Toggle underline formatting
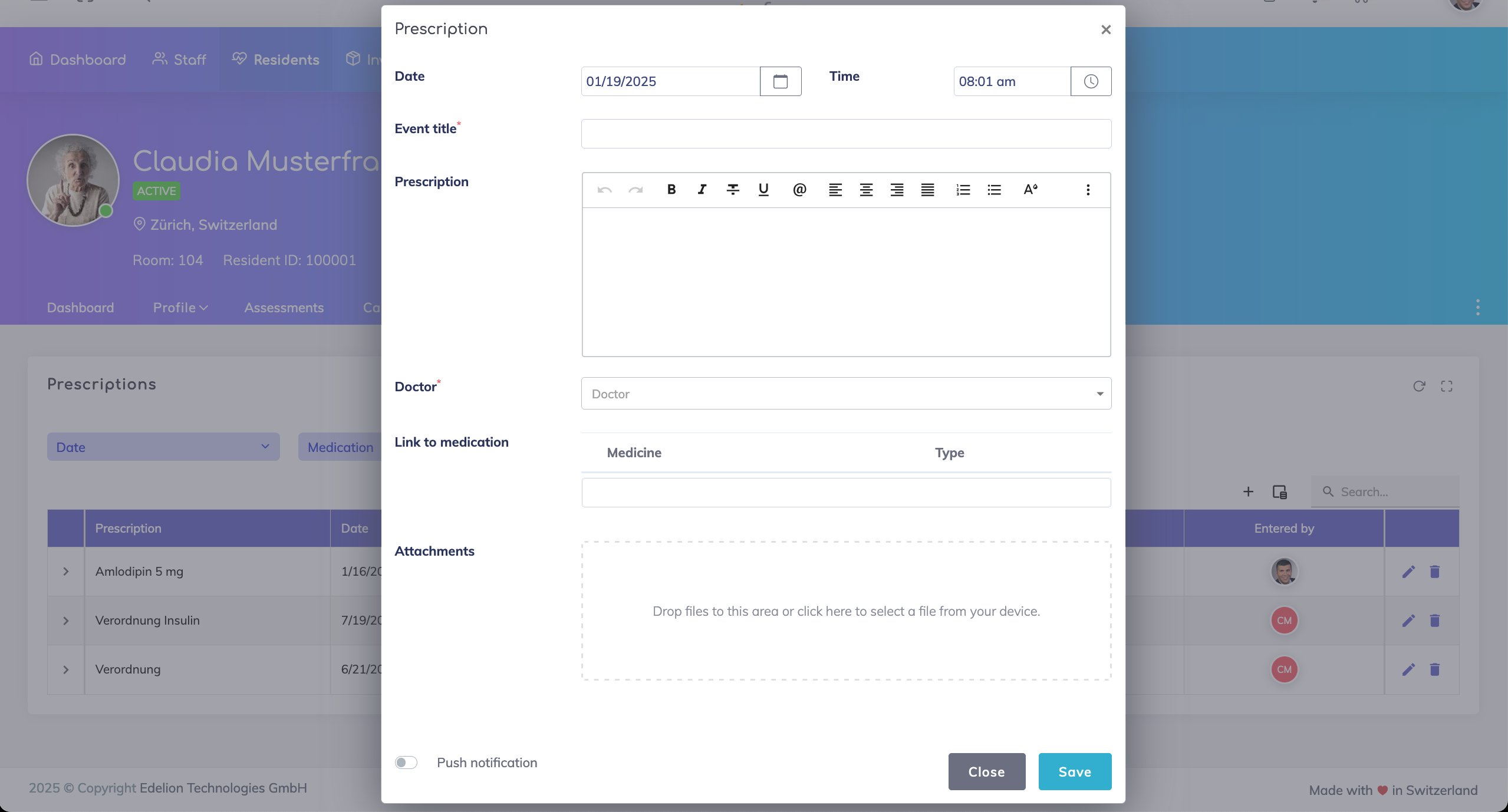 763,190
